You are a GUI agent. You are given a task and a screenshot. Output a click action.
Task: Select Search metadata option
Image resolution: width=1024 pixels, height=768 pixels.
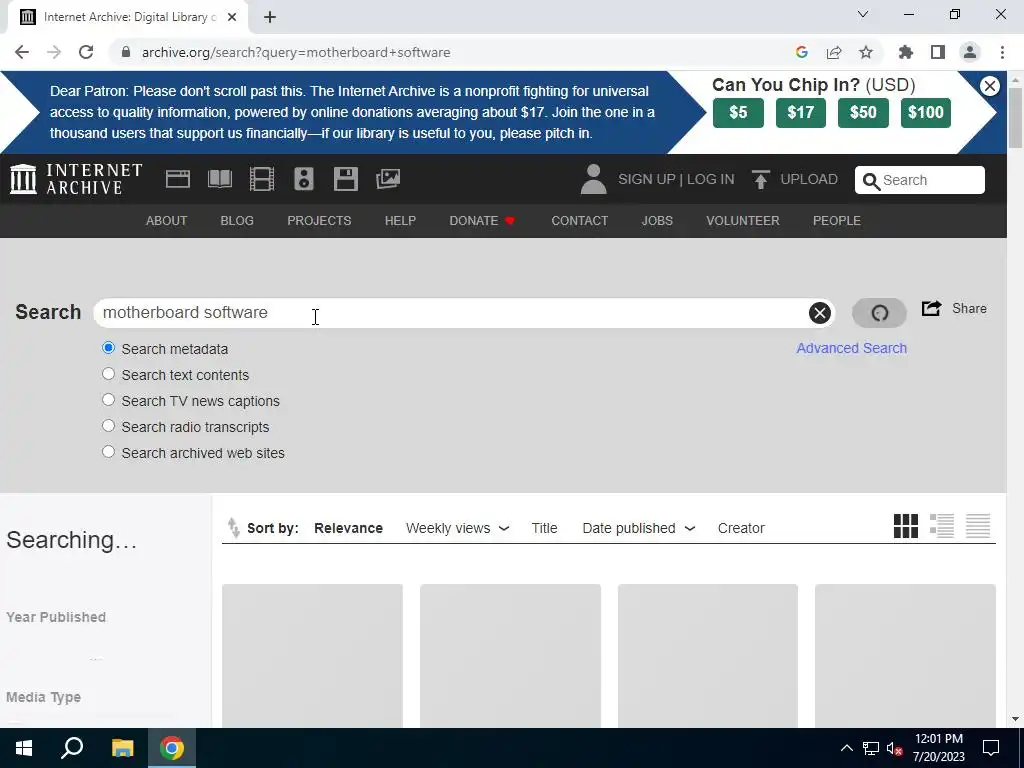[x=108, y=348]
